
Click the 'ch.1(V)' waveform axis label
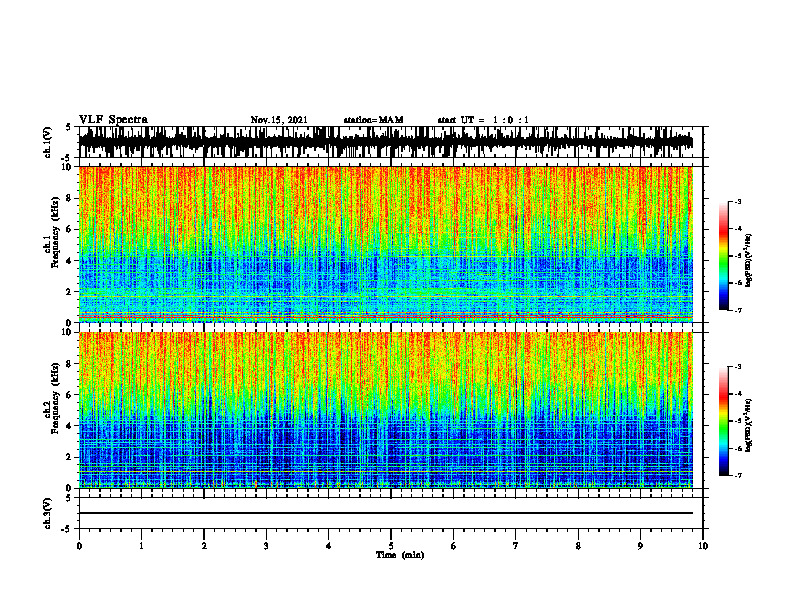(47, 142)
